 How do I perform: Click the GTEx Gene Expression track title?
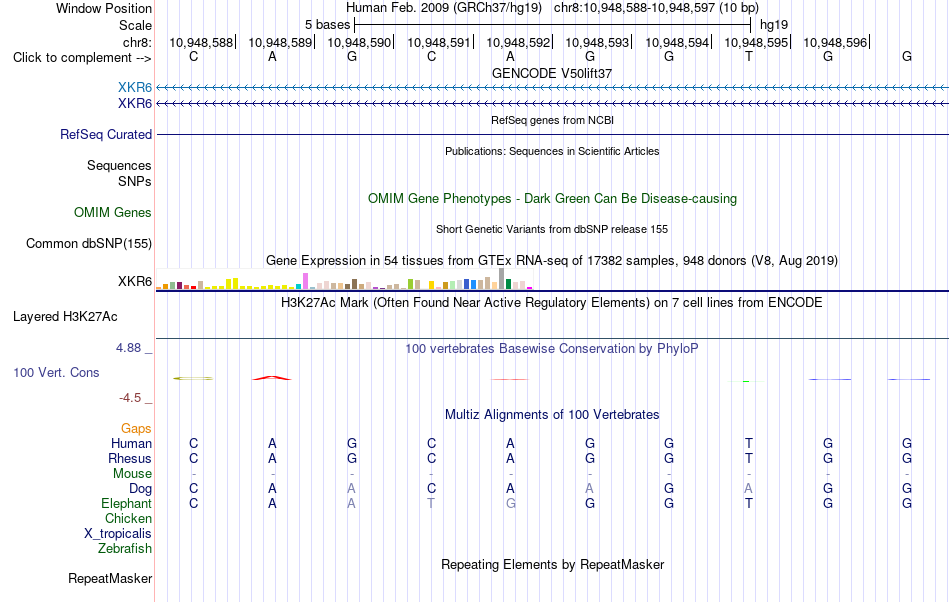coord(552,260)
